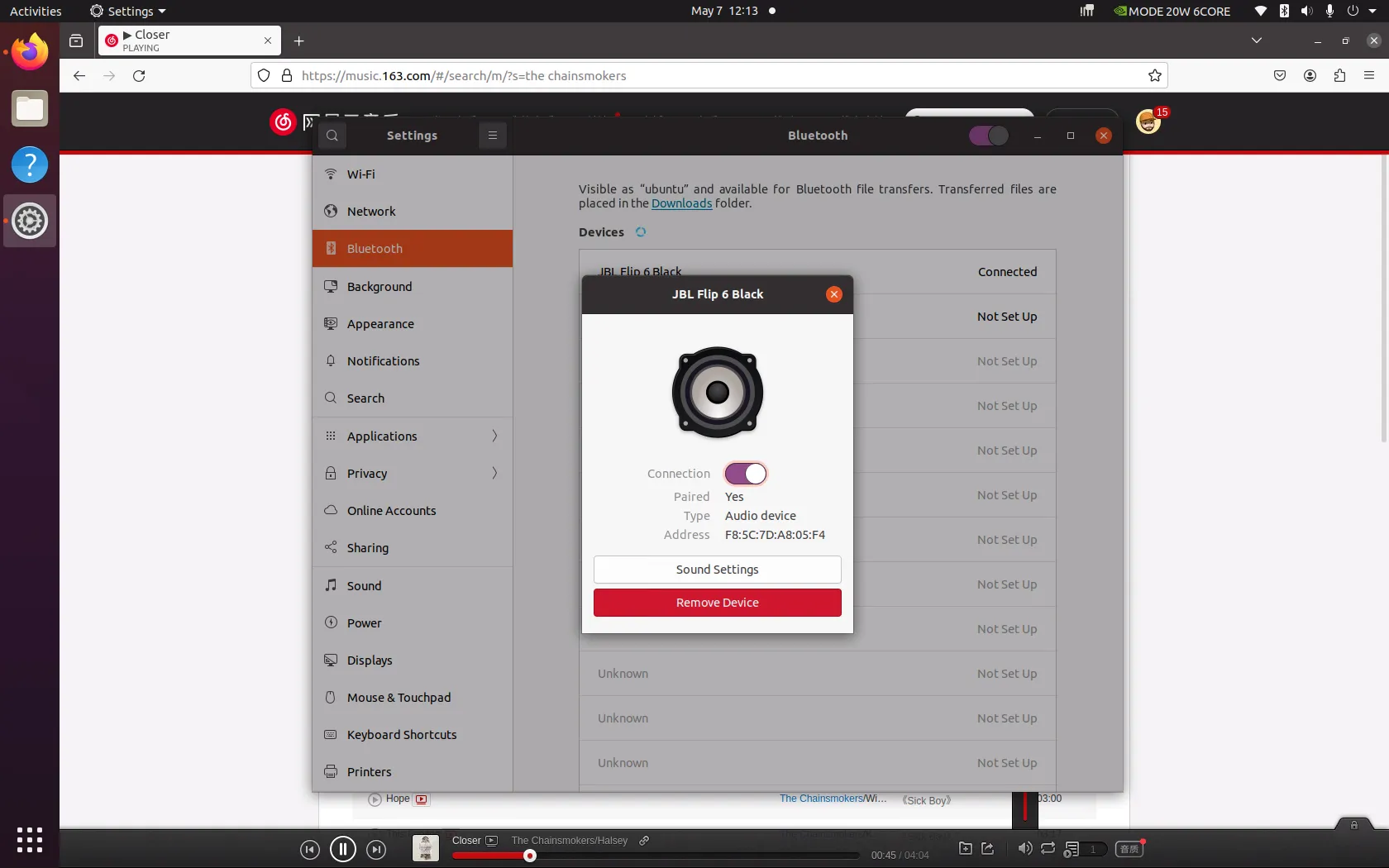Open Mouse & Touchpad settings
1389x868 pixels.
413,698
